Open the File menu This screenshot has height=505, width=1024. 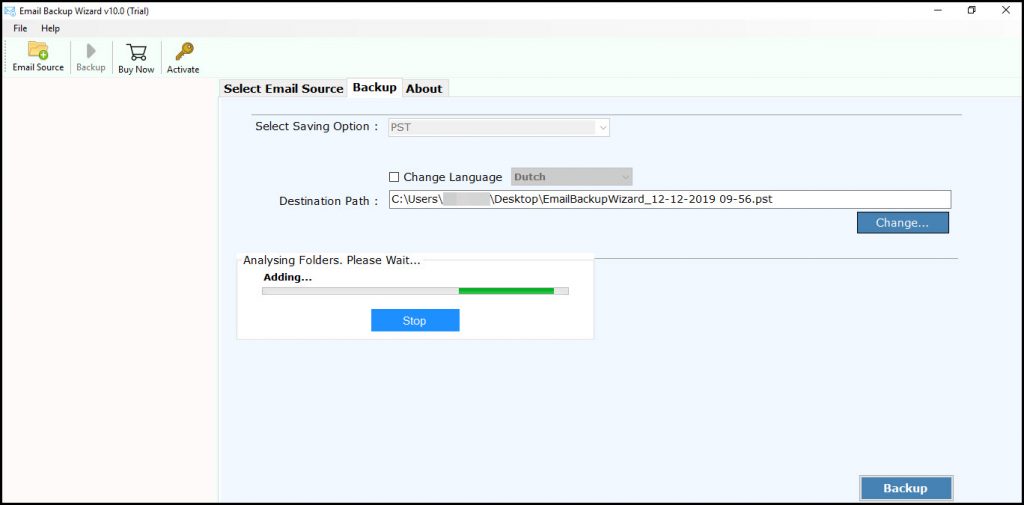(20, 28)
